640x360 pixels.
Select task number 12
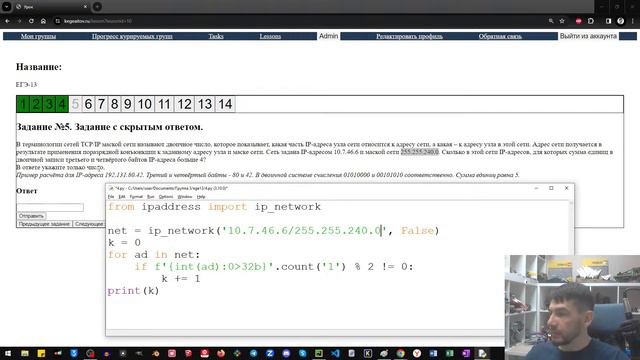(x=184, y=104)
